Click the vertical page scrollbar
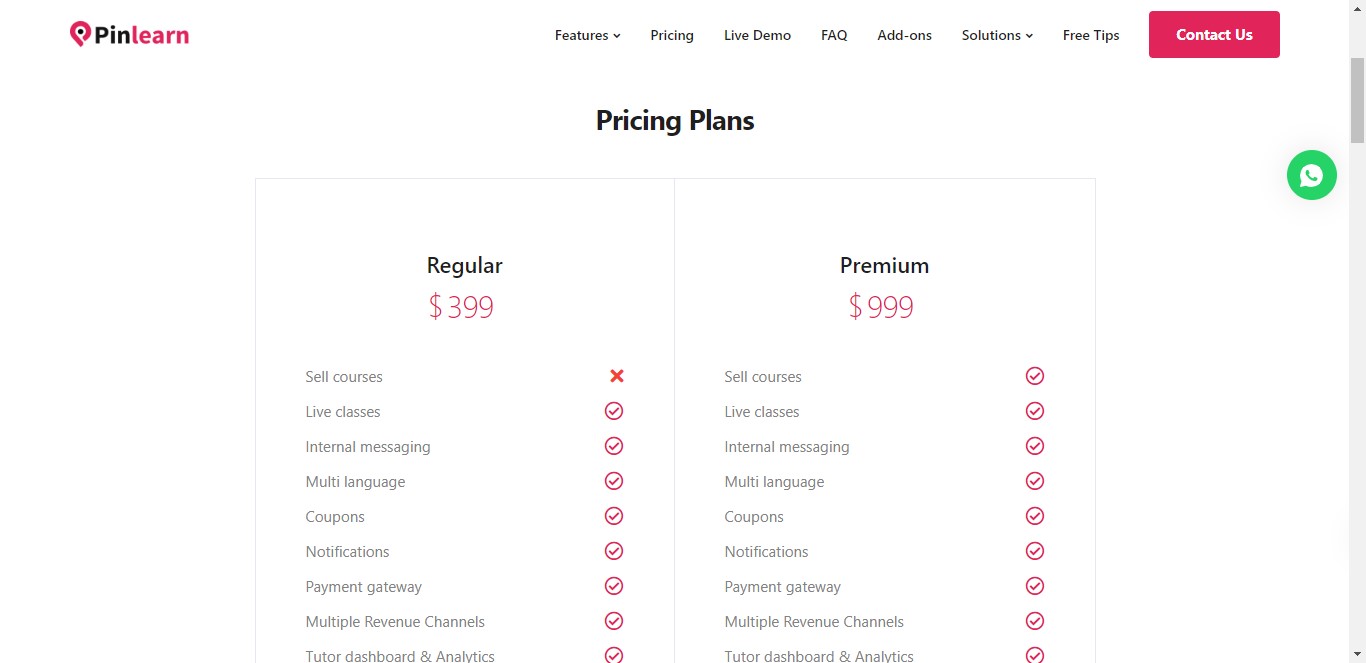The width and height of the screenshot is (1366, 663). click(x=1357, y=100)
